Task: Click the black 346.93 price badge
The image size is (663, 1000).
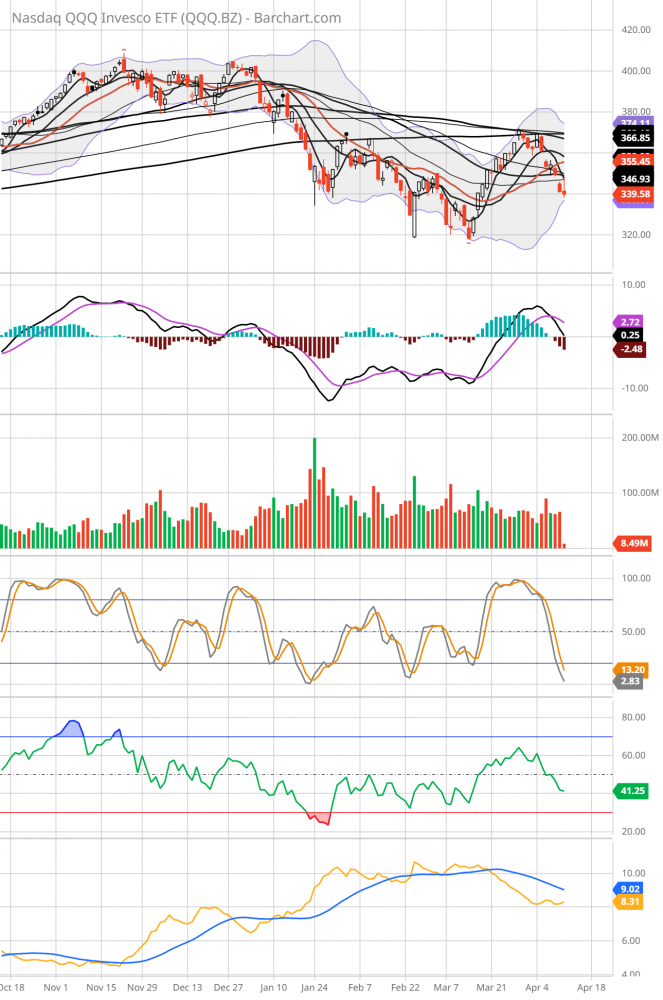Action: [631, 177]
